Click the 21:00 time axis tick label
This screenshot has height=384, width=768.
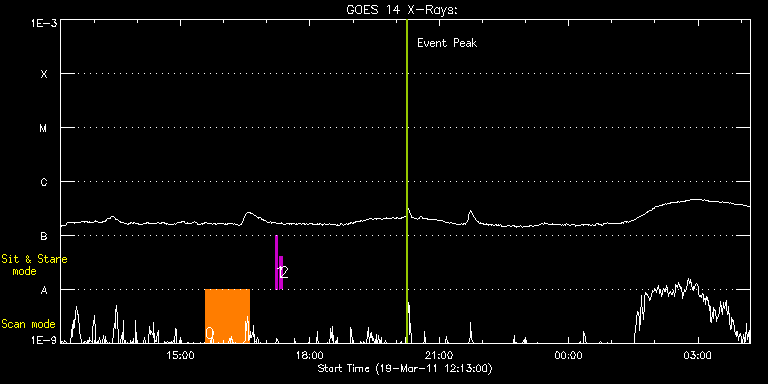pos(439,354)
